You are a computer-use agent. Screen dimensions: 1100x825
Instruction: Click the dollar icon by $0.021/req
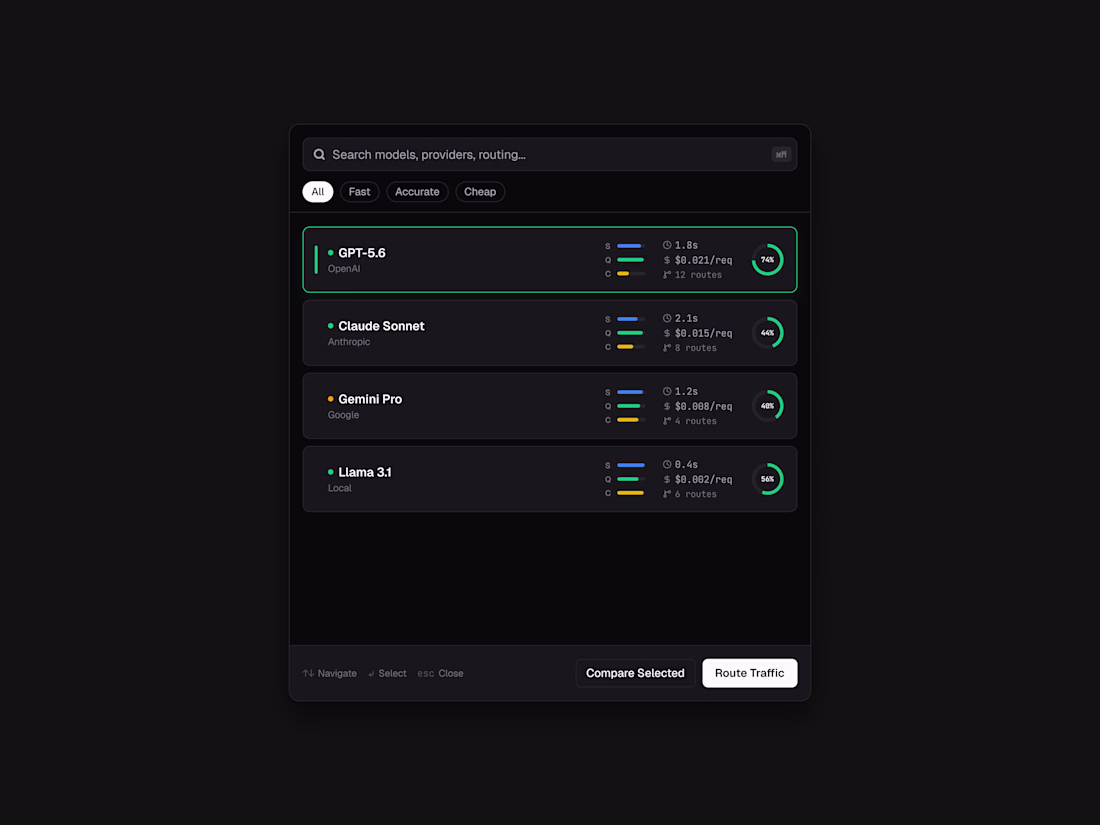667,260
